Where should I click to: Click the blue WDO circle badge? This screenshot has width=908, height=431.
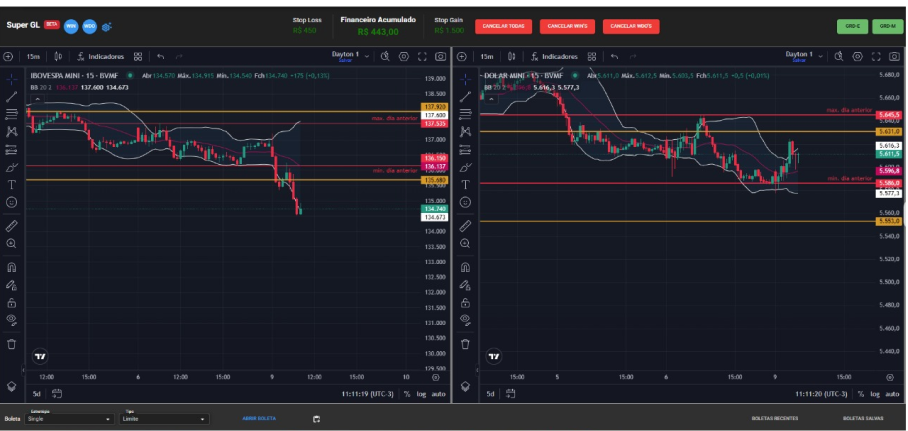pyautogui.click(x=89, y=26)
